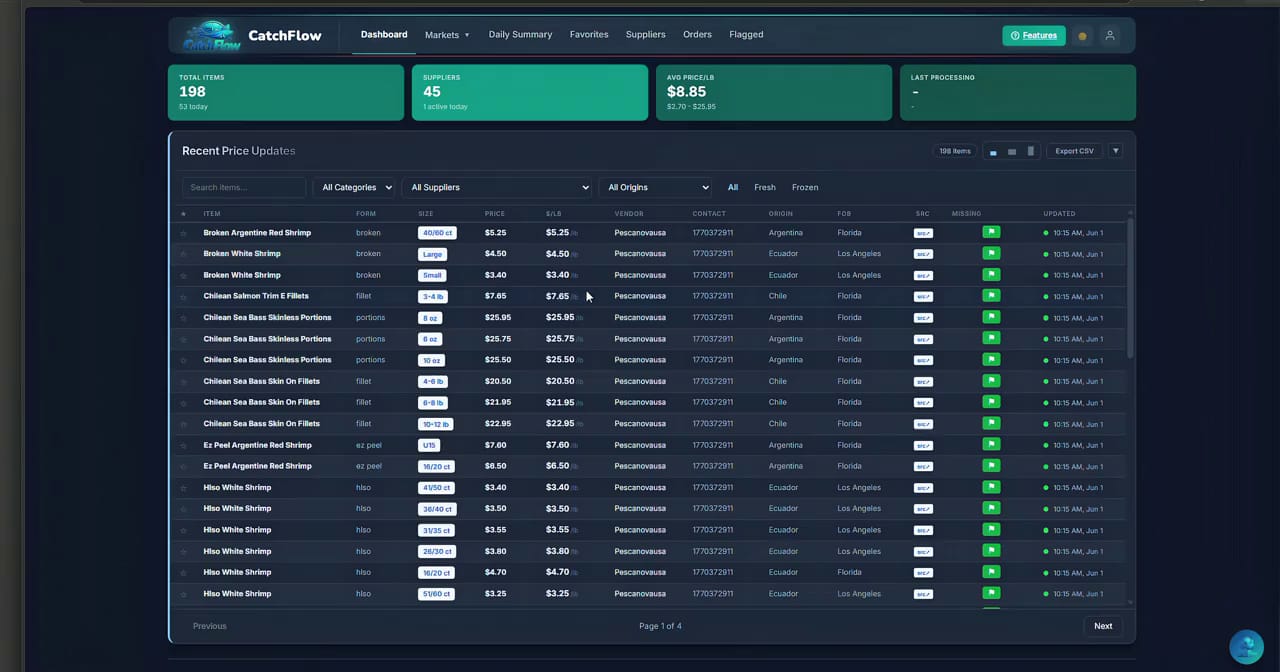Flag missing on Chilean Sea Bass 8 oz $25.95
This screenshot has height=672, width=1280.
991,317
